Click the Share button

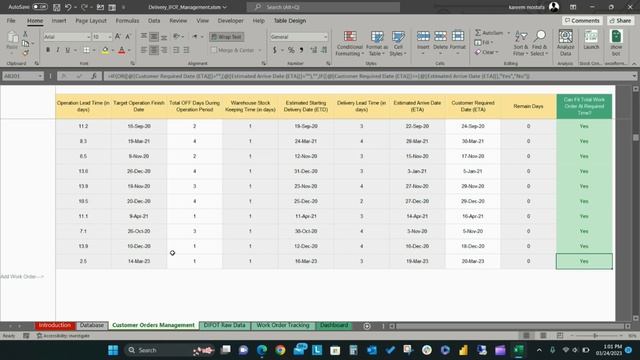620,20
